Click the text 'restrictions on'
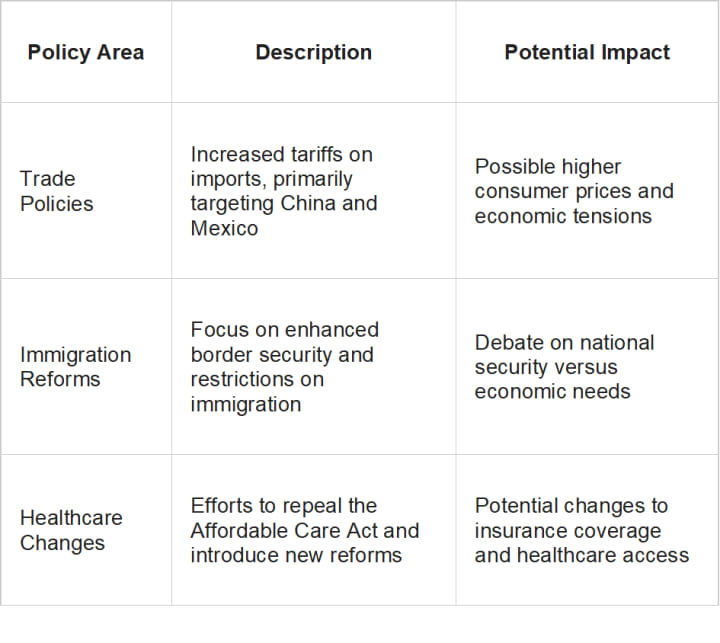This screenshot has height=643, width=720. pos(257,379)
